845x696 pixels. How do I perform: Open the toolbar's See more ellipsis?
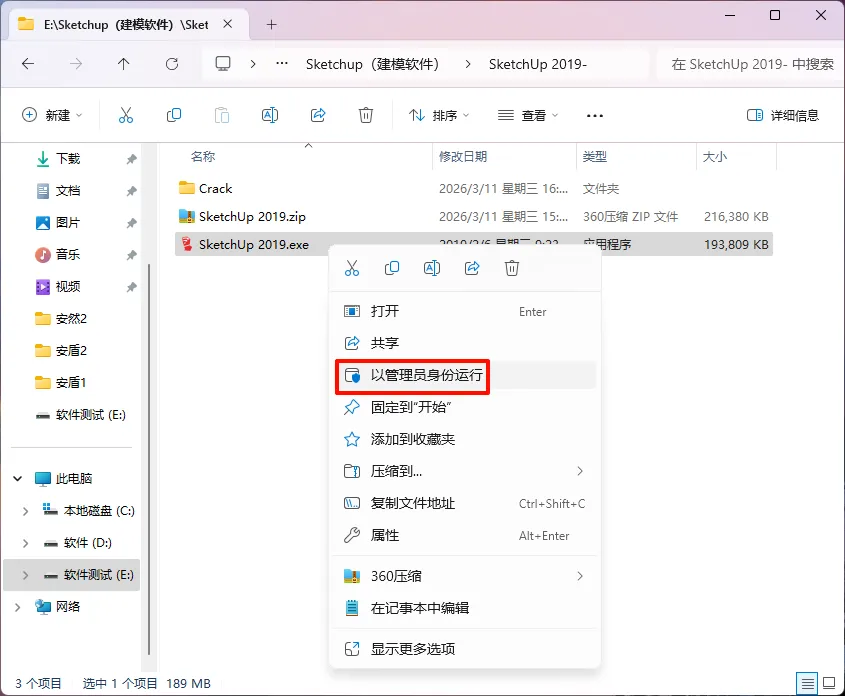(x=594, y=115)
